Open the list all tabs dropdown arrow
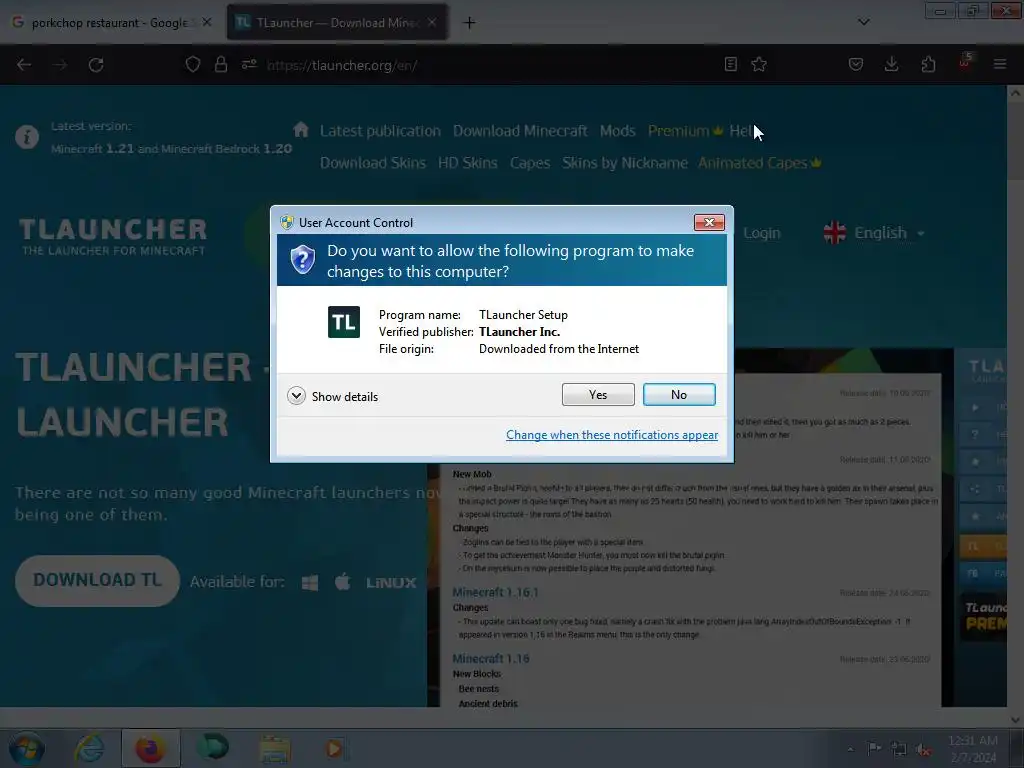 coord(863,22)
